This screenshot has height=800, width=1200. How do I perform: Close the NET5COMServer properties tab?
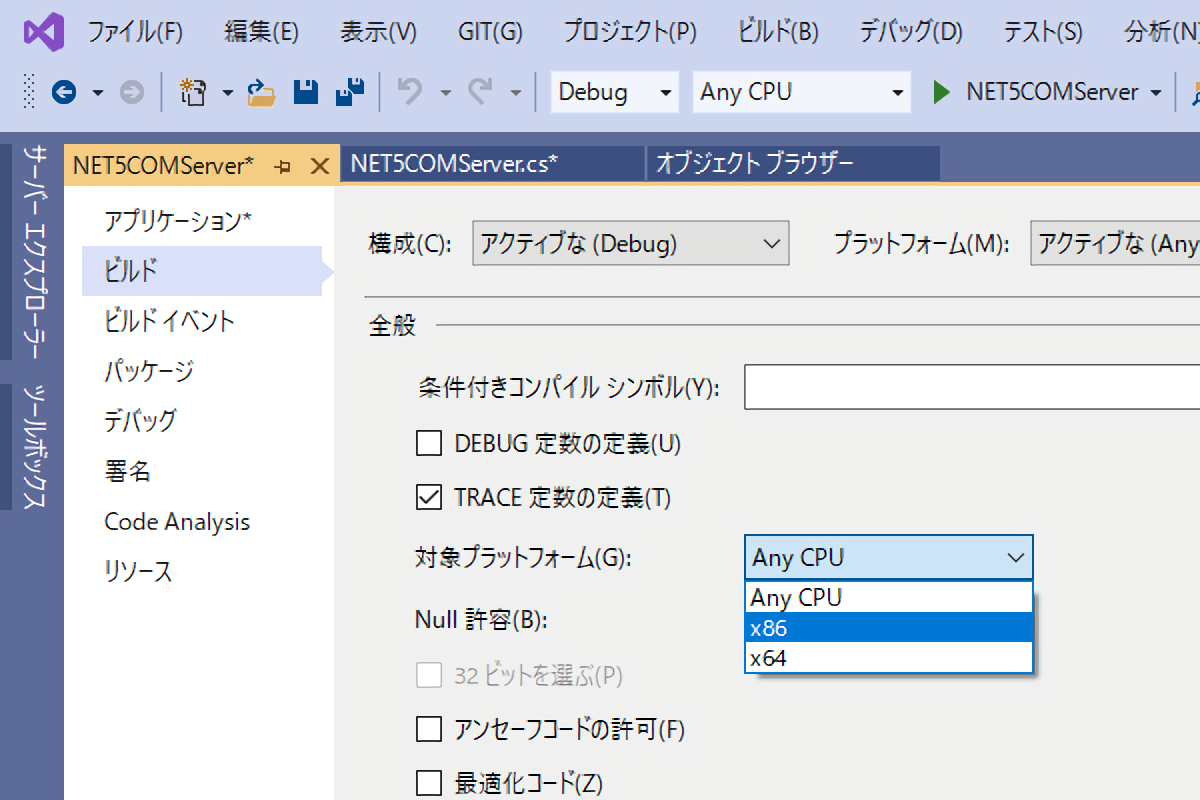pyautogui.click(x=320, y=166)
